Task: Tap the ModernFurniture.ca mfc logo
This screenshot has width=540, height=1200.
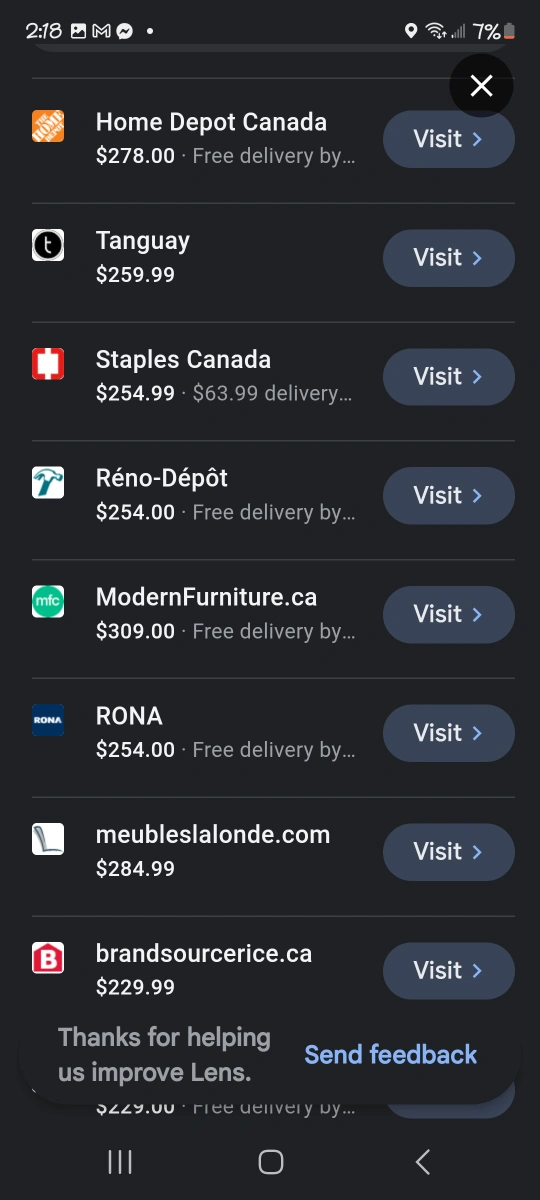Action: coord(48,602)
